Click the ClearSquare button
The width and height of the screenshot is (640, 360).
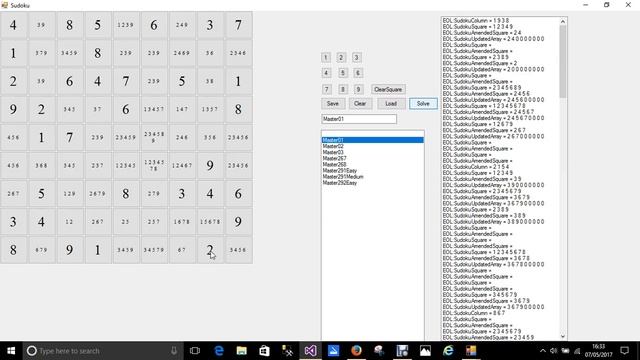coord(388,89)
